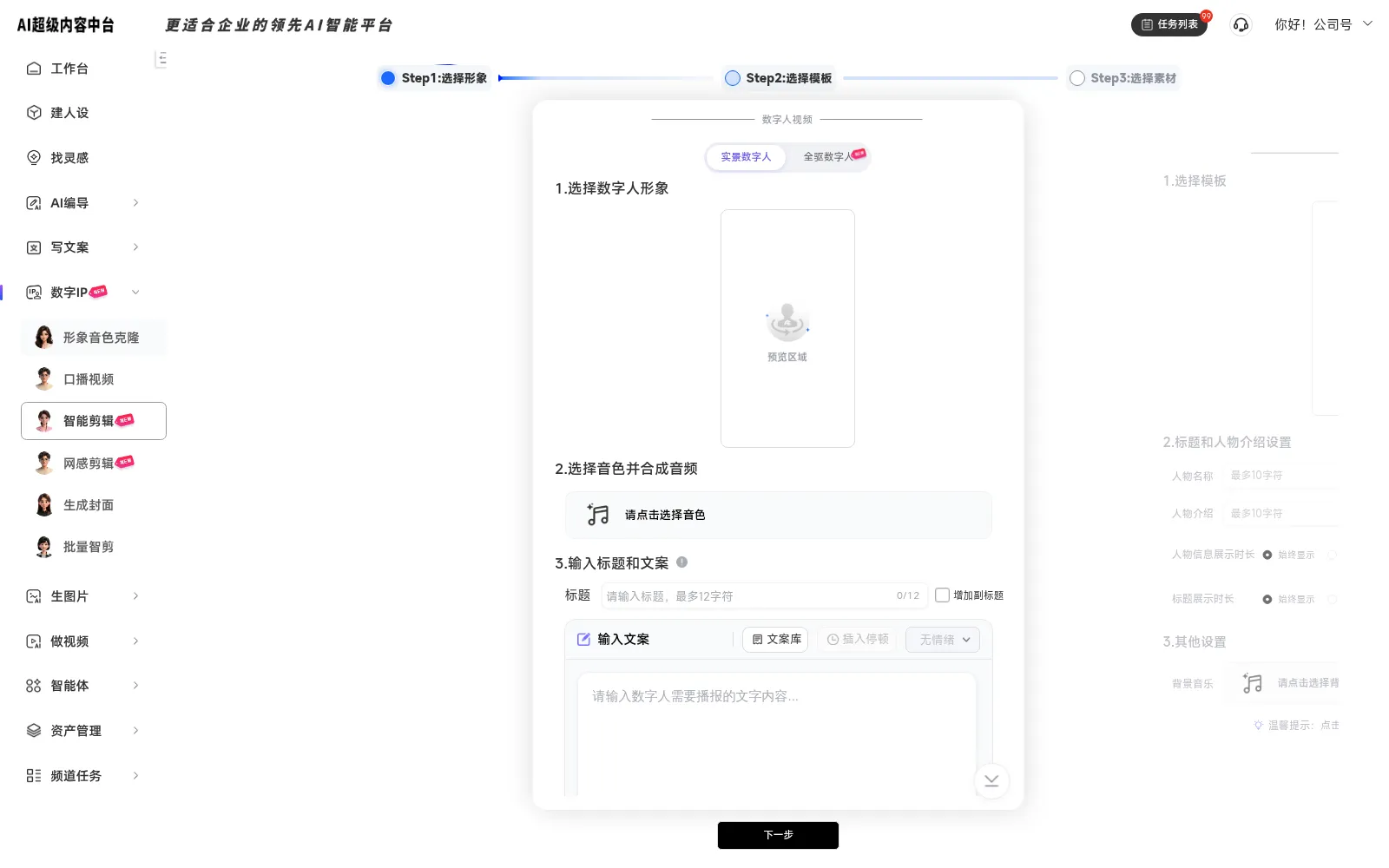Click the 建人设 cube icon
Image resolution: width=1389 pixels, height=868 pixels.
(x=34, y=113)
